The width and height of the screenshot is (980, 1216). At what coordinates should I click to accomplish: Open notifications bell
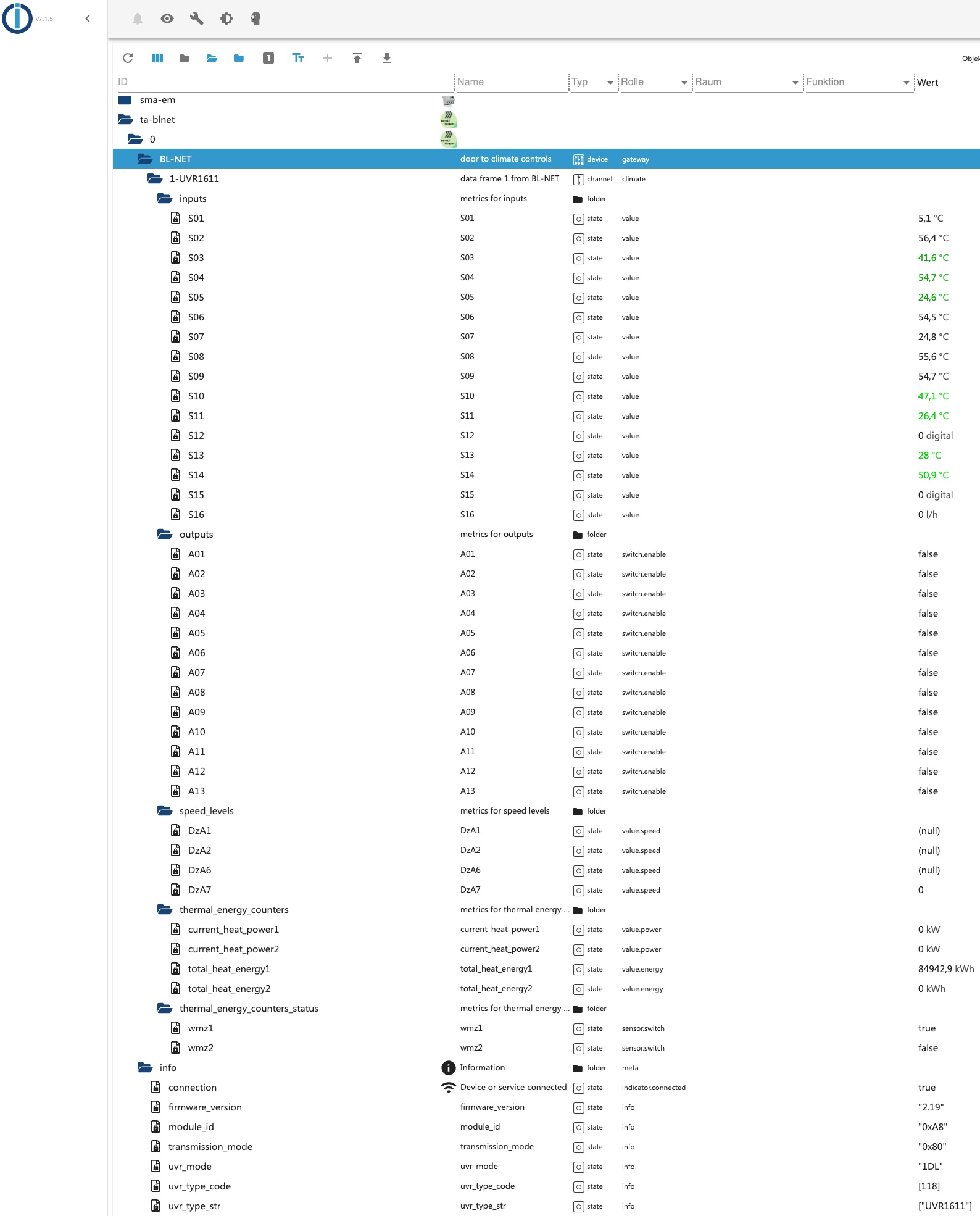point(138,19)
